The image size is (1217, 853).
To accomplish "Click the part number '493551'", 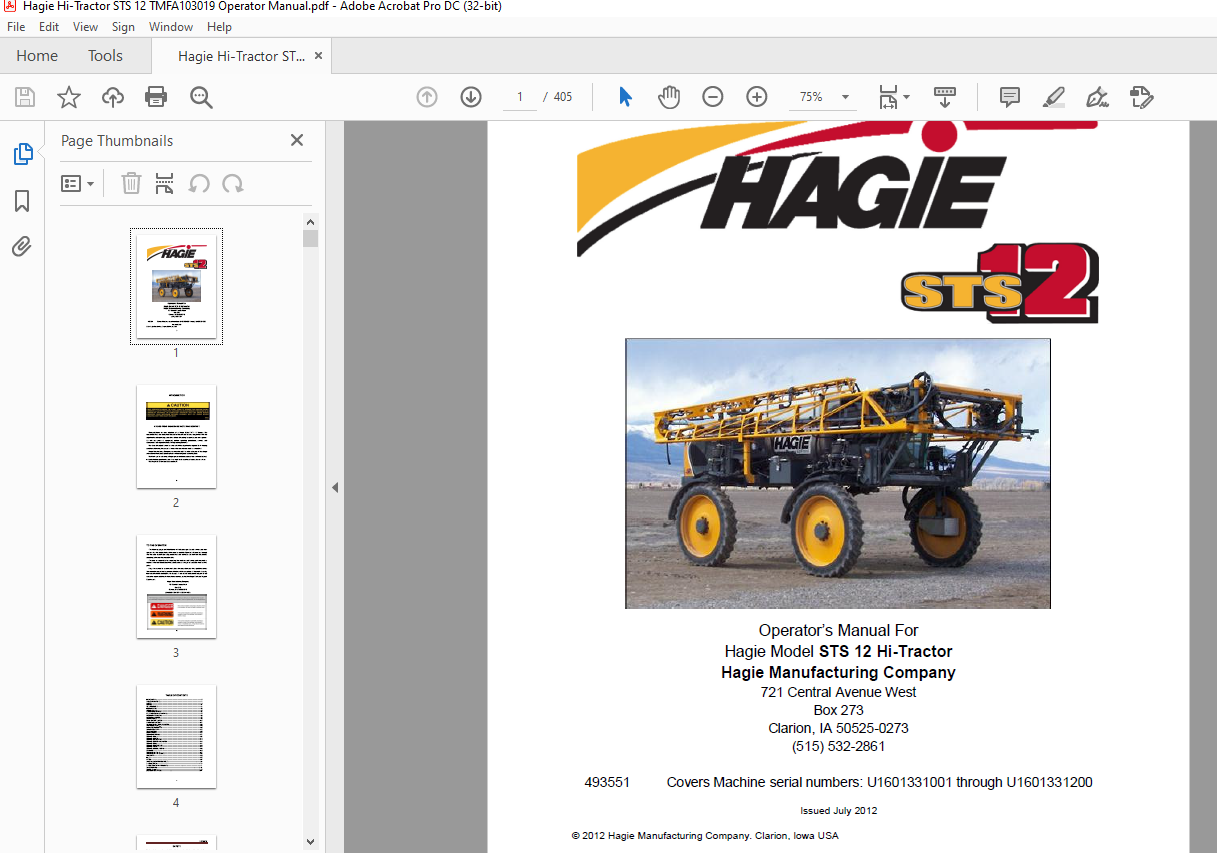I will point(607,782).
